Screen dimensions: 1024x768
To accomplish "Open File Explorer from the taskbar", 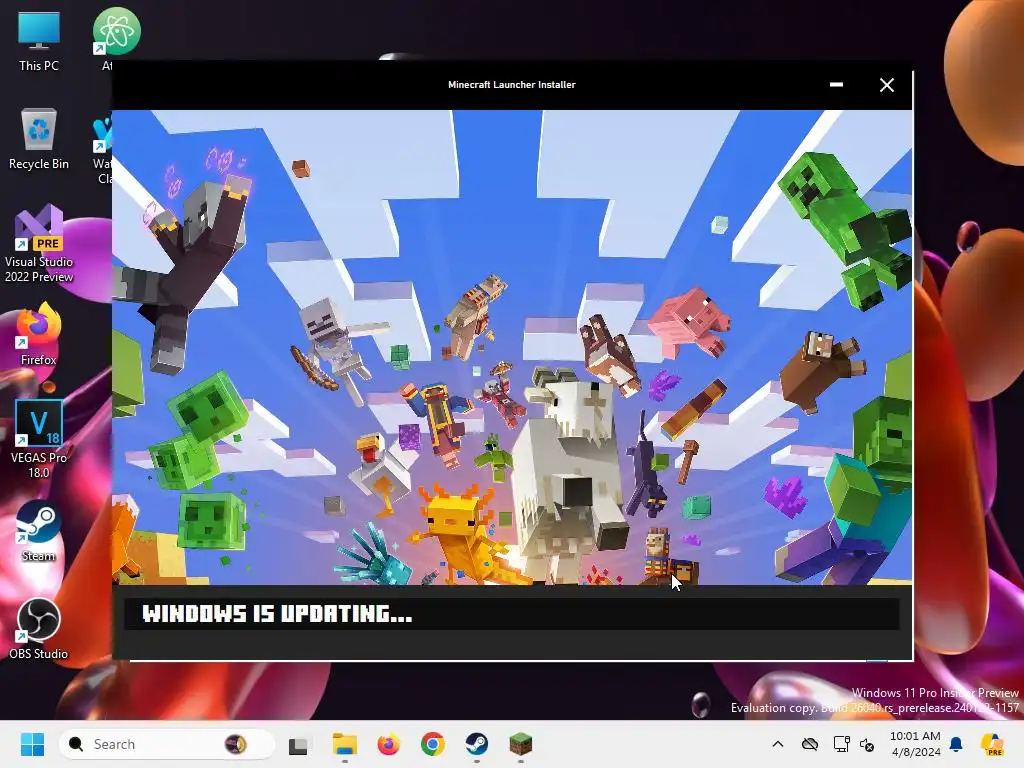I will pos(344,744).
